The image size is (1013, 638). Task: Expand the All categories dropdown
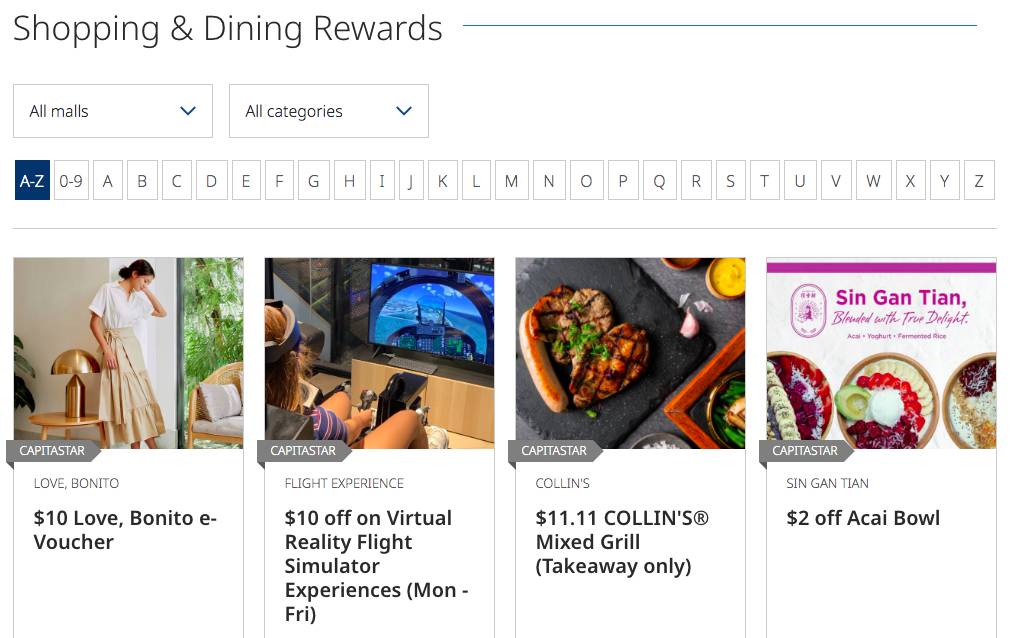click(x=329, y=111)
